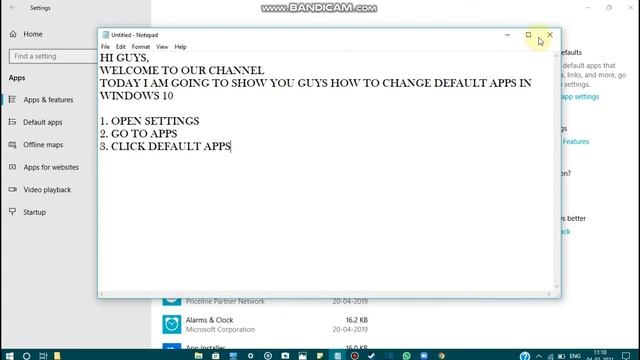The height and width of the screenshot is (360, 640).
Task: Open the Camera app on taskbar
Action: (285, 356)
